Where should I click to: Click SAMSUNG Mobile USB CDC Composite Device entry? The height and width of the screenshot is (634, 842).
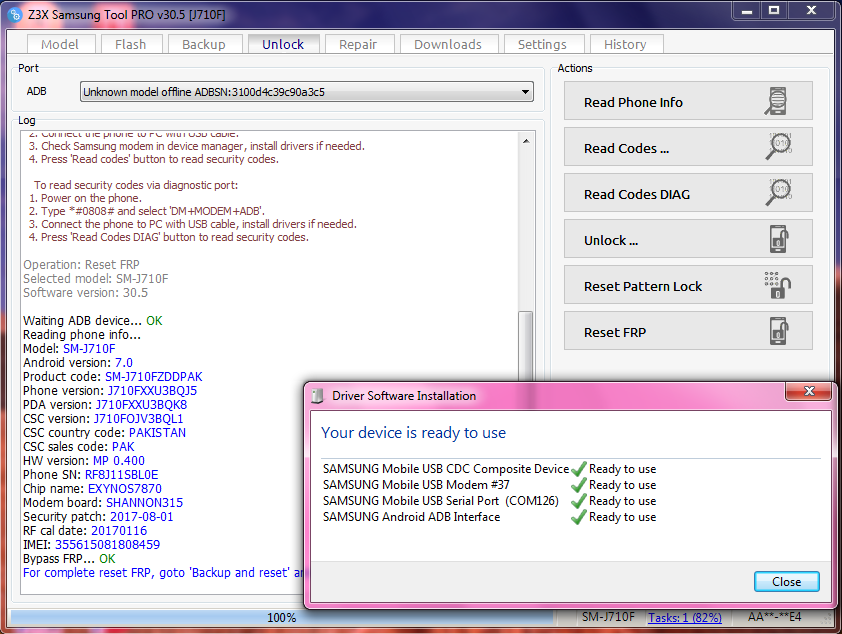pyautogui.click(x=446, y=469)
